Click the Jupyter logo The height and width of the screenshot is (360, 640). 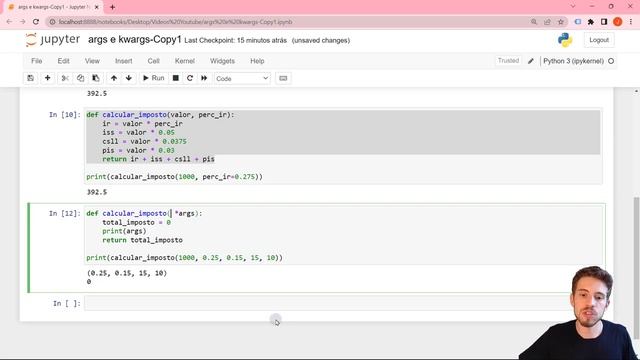click(53, 40)
